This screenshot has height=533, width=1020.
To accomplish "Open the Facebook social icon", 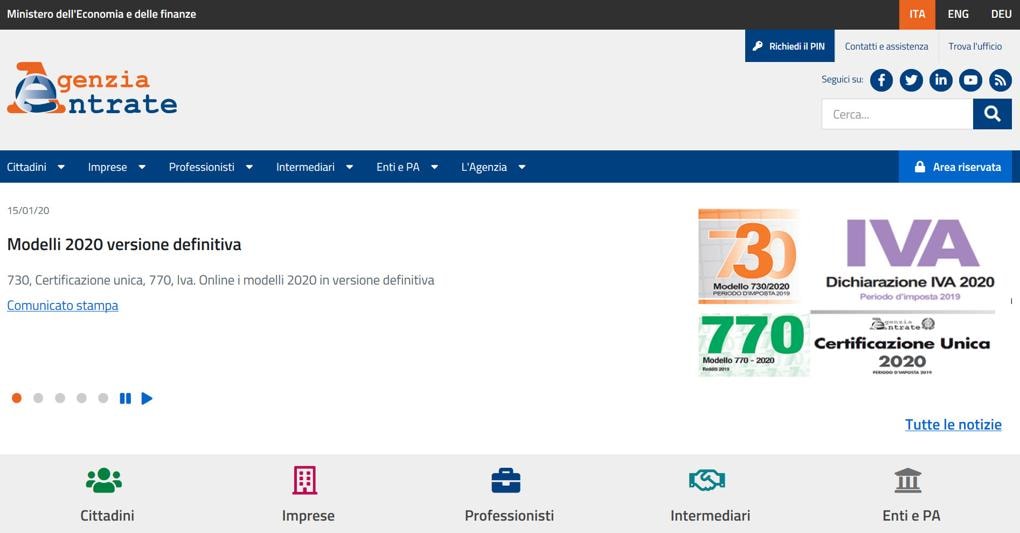I will [881, 80].
